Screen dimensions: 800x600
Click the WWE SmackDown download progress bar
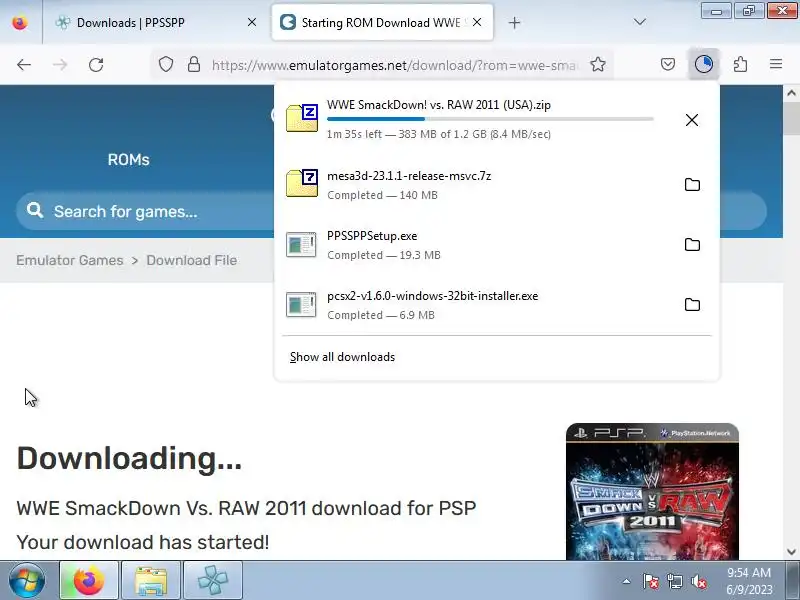coord(490,119)
